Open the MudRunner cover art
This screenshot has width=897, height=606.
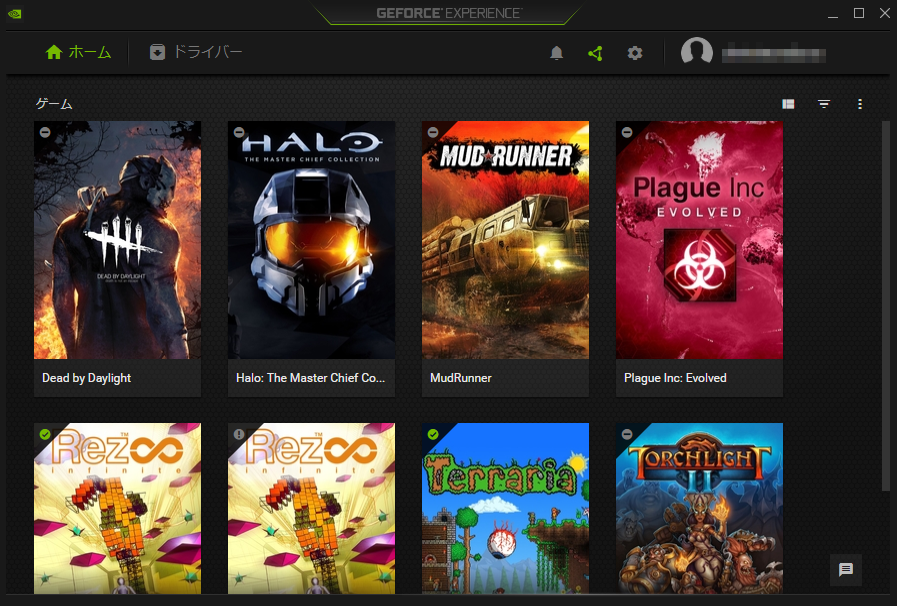[505, 240]
